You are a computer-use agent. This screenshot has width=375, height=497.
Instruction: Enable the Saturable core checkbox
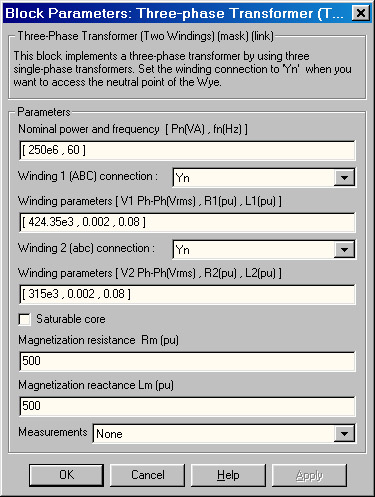(x=25, y=319)
